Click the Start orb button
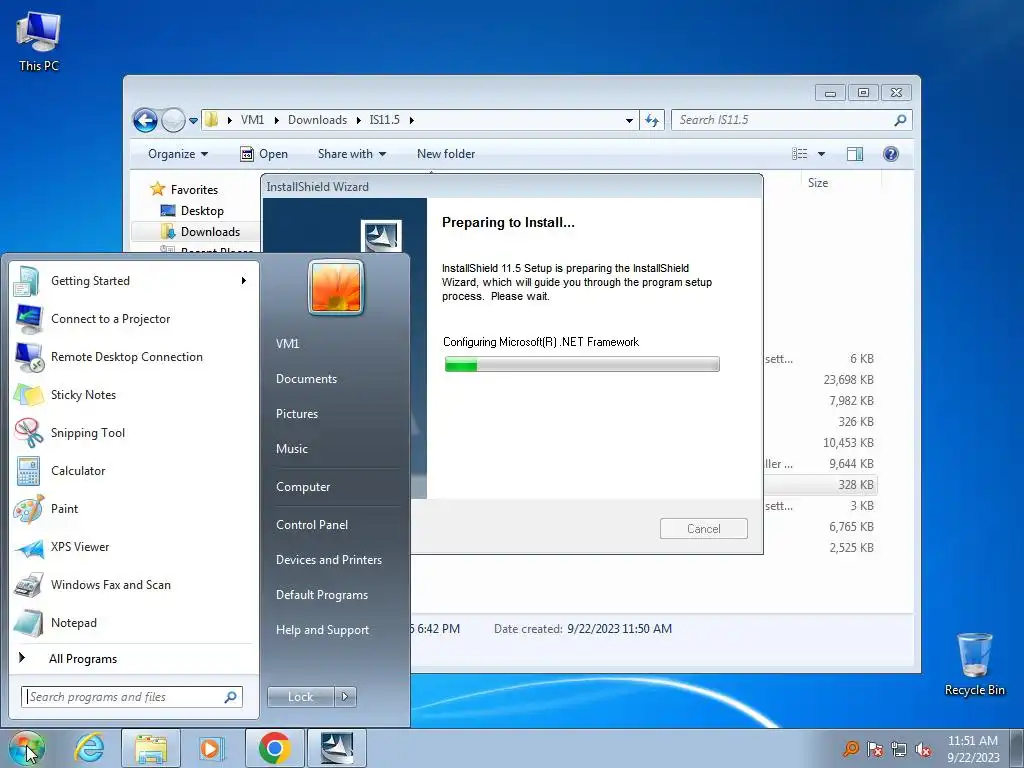Image resolution: width=1024 pixels, height=768 pixels. [x=26, y=748]
